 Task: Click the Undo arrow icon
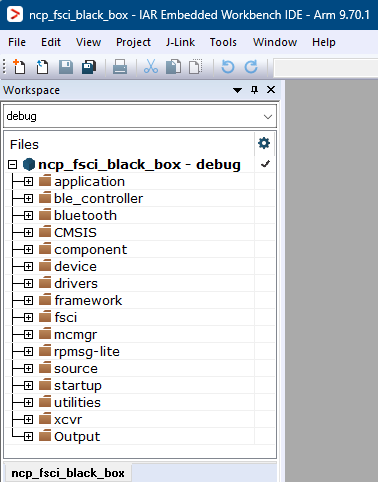[x=228, y=66]
